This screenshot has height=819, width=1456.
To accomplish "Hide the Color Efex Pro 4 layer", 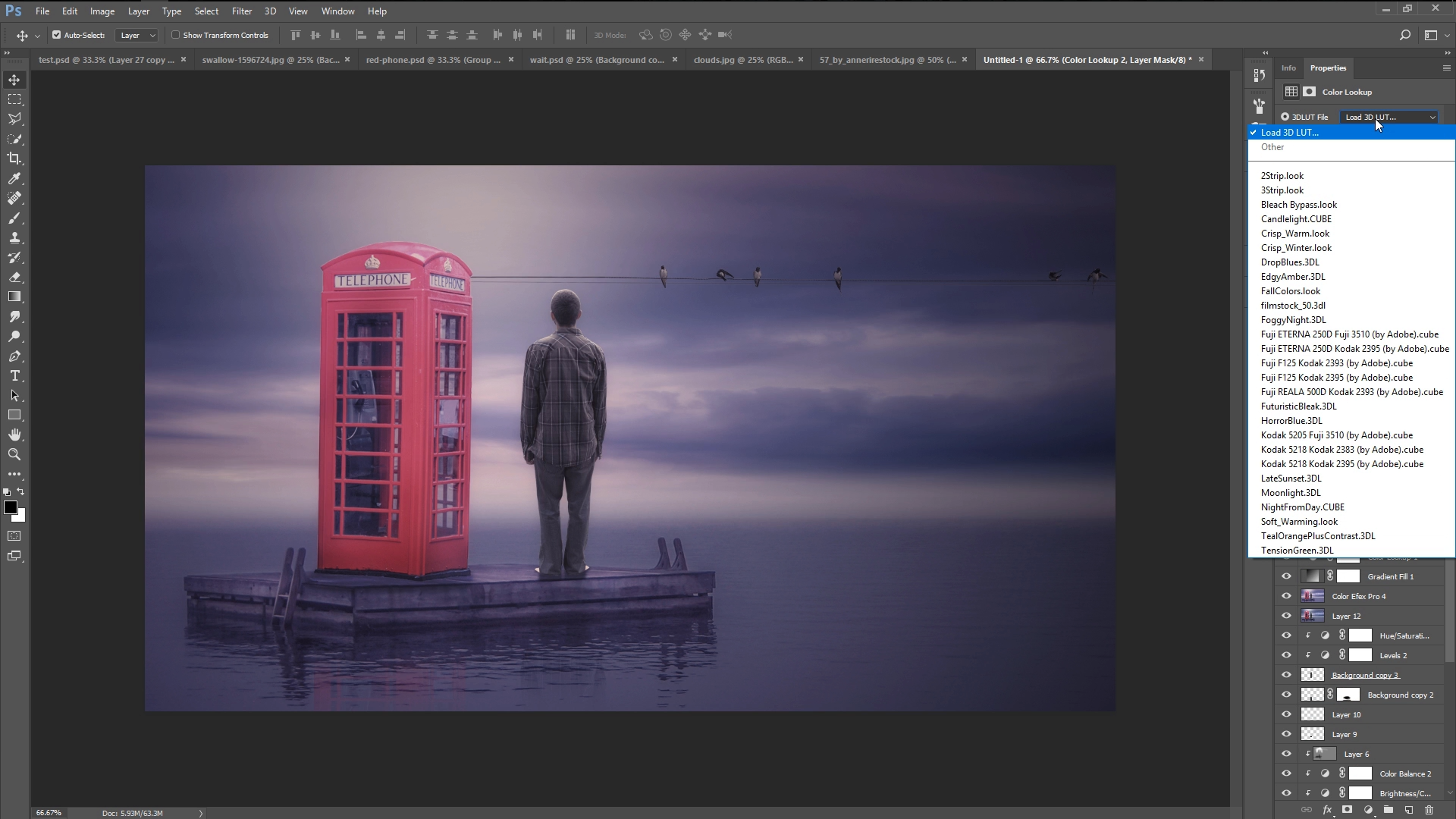I will 1286,596.
